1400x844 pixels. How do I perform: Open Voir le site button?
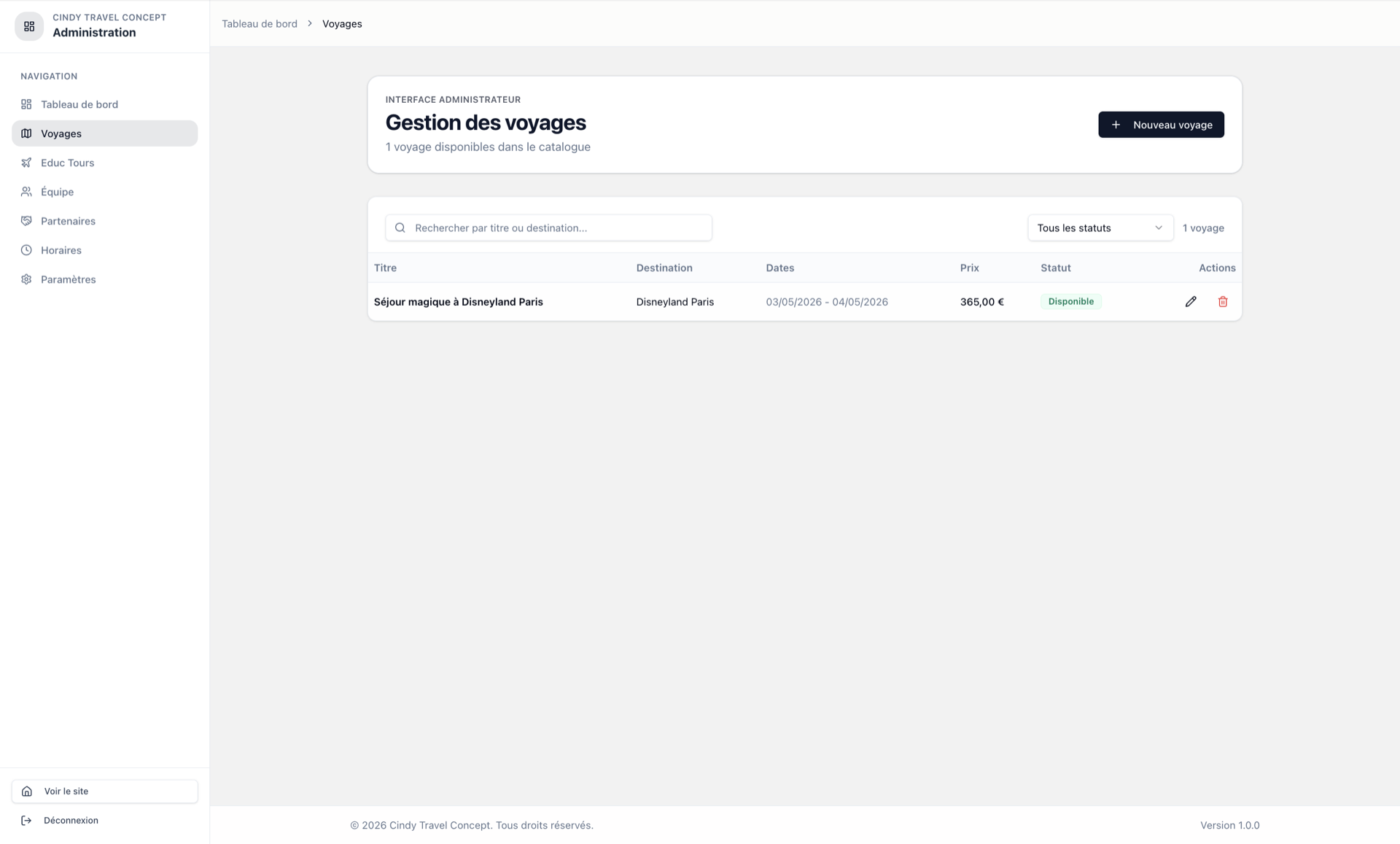[104, 791]
